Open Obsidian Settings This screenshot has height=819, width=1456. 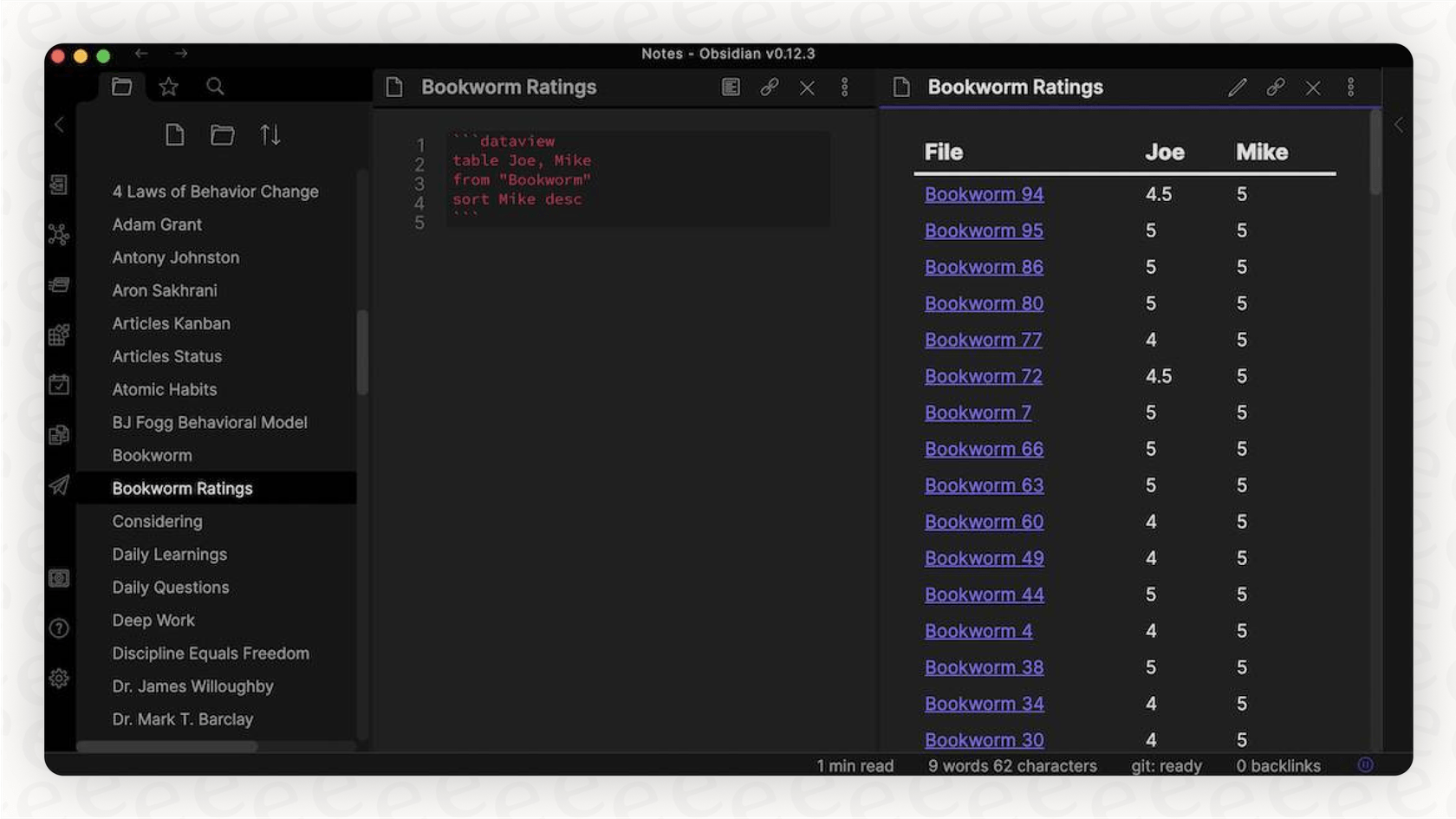click(59, 678)
